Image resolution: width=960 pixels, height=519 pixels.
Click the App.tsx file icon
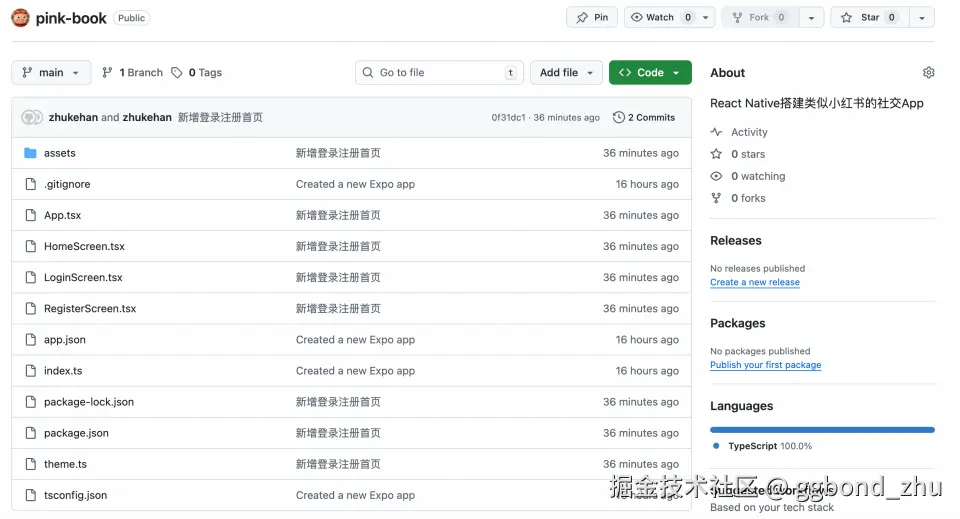(31, 215)
